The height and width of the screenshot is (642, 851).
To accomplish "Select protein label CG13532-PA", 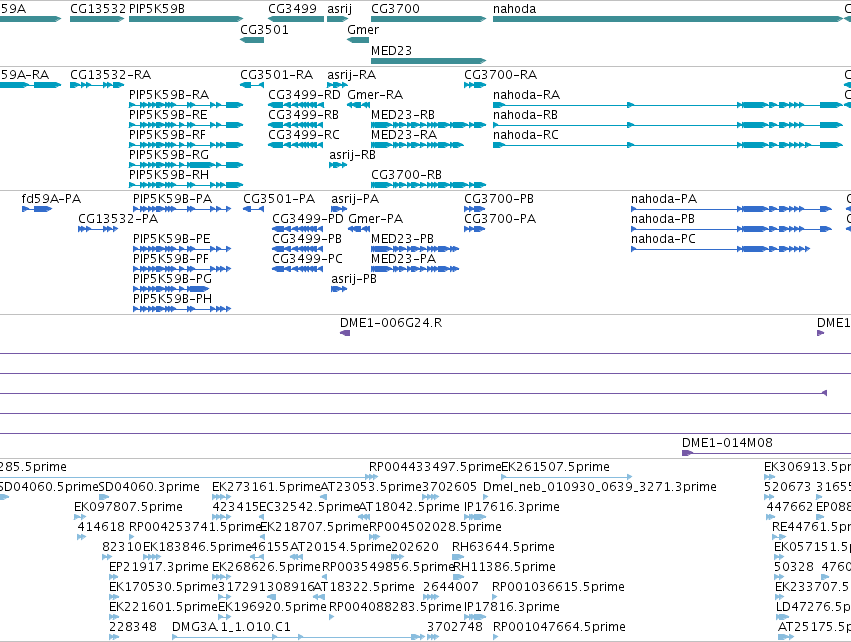I will (x=118, y=219).
